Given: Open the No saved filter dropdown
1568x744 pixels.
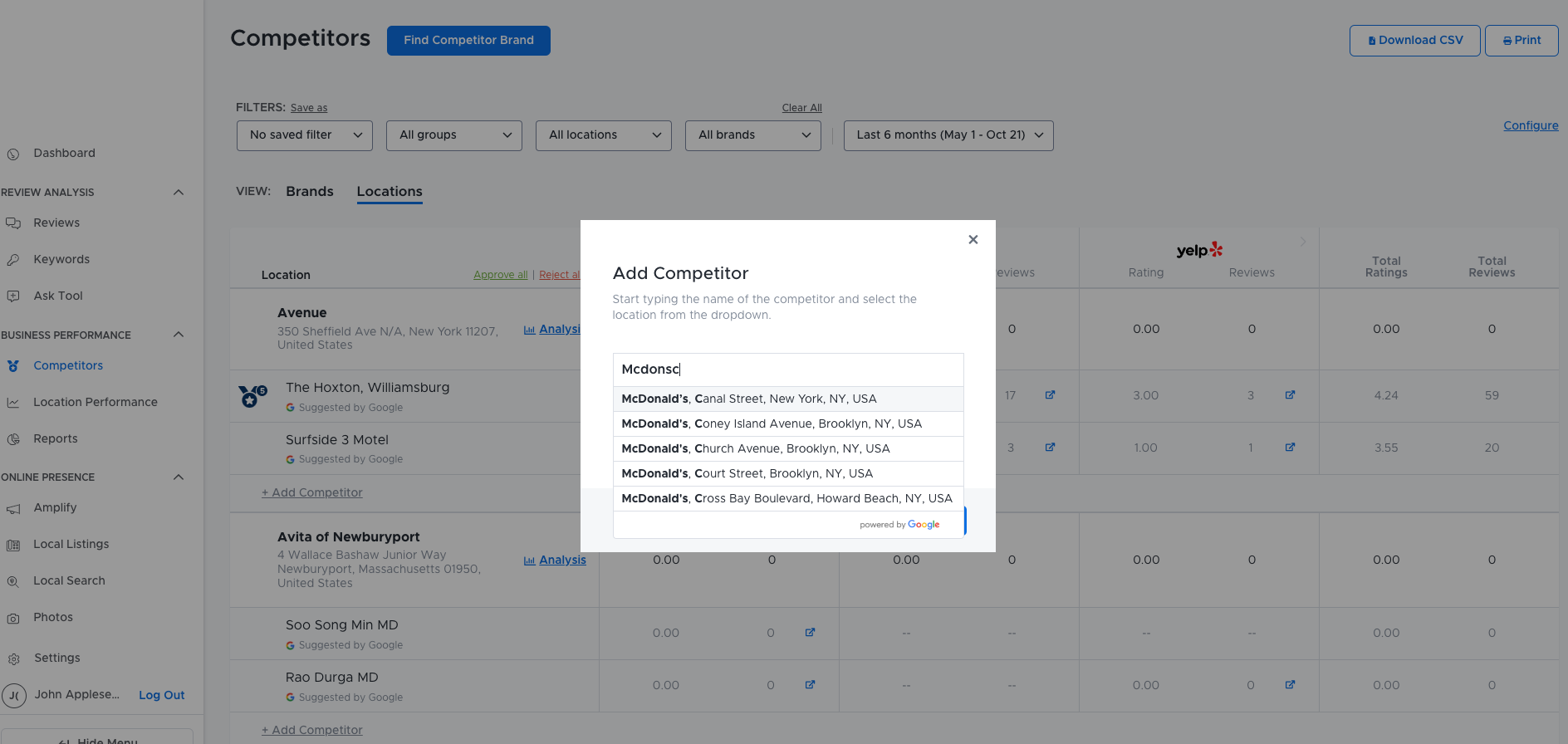Looking at the screenshot, I should coord(305,135).
